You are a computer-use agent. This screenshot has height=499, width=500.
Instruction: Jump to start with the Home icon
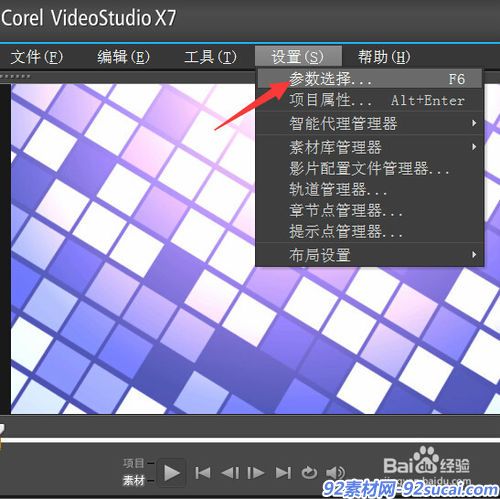[203, 473]
